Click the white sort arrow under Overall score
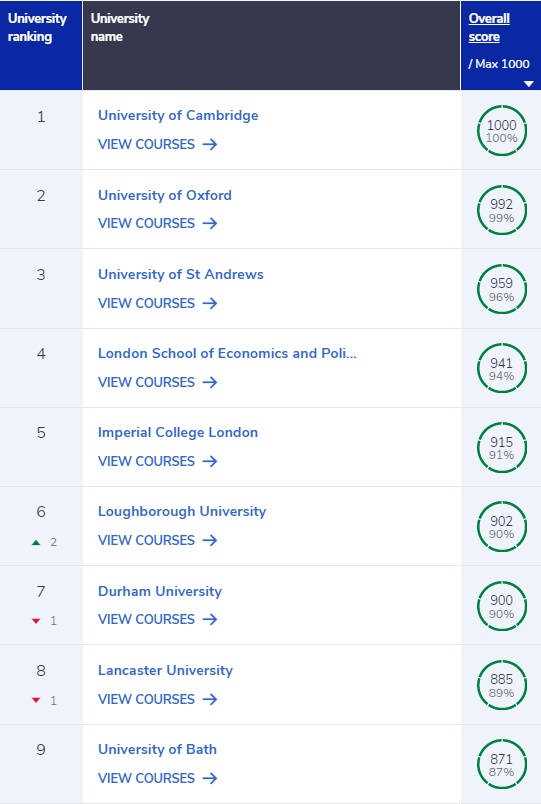541x804 pixels. (x=529, y=84)
